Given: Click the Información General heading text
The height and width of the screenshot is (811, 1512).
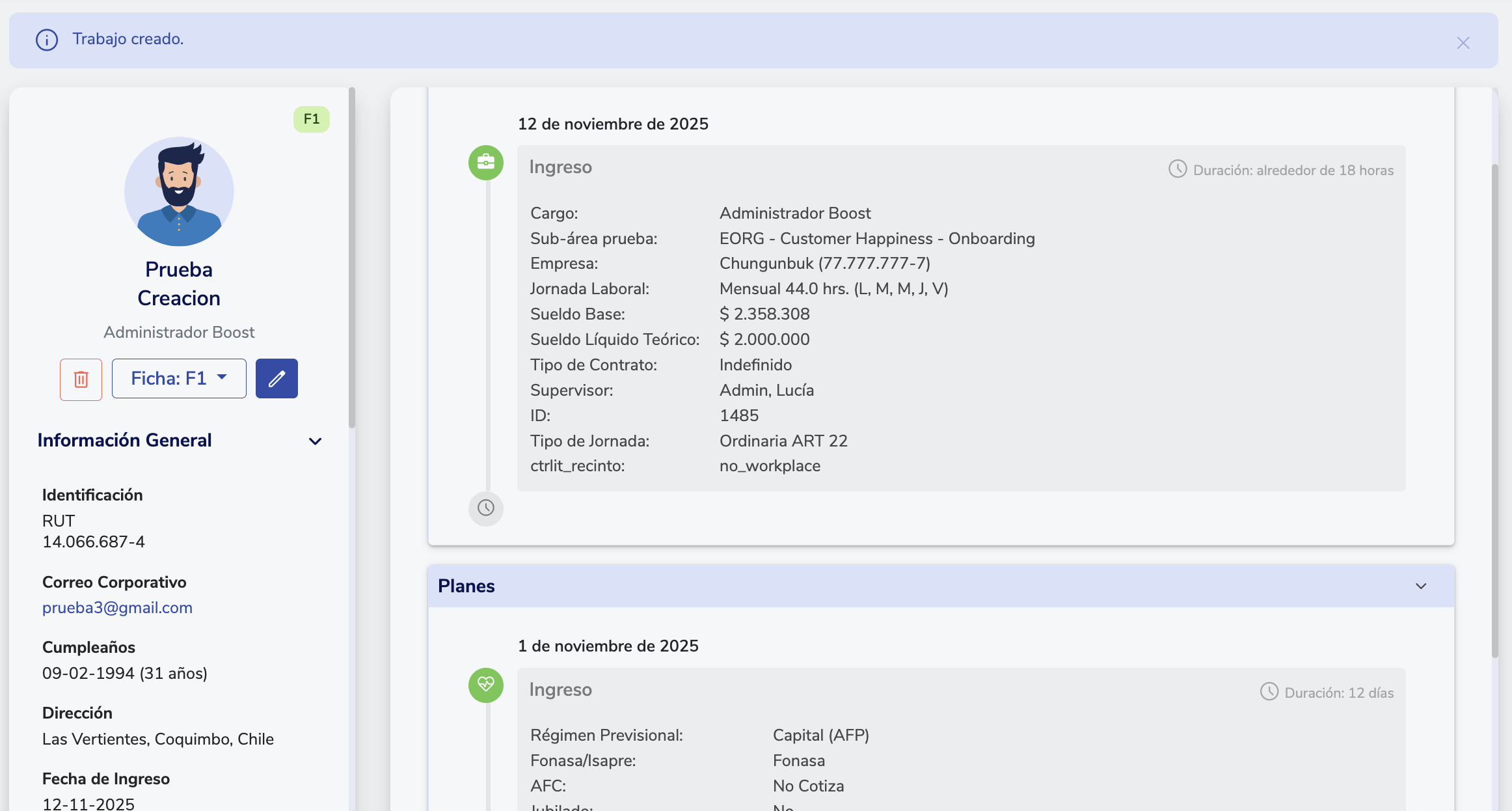Looking at the screenshot, I should 124,441.
